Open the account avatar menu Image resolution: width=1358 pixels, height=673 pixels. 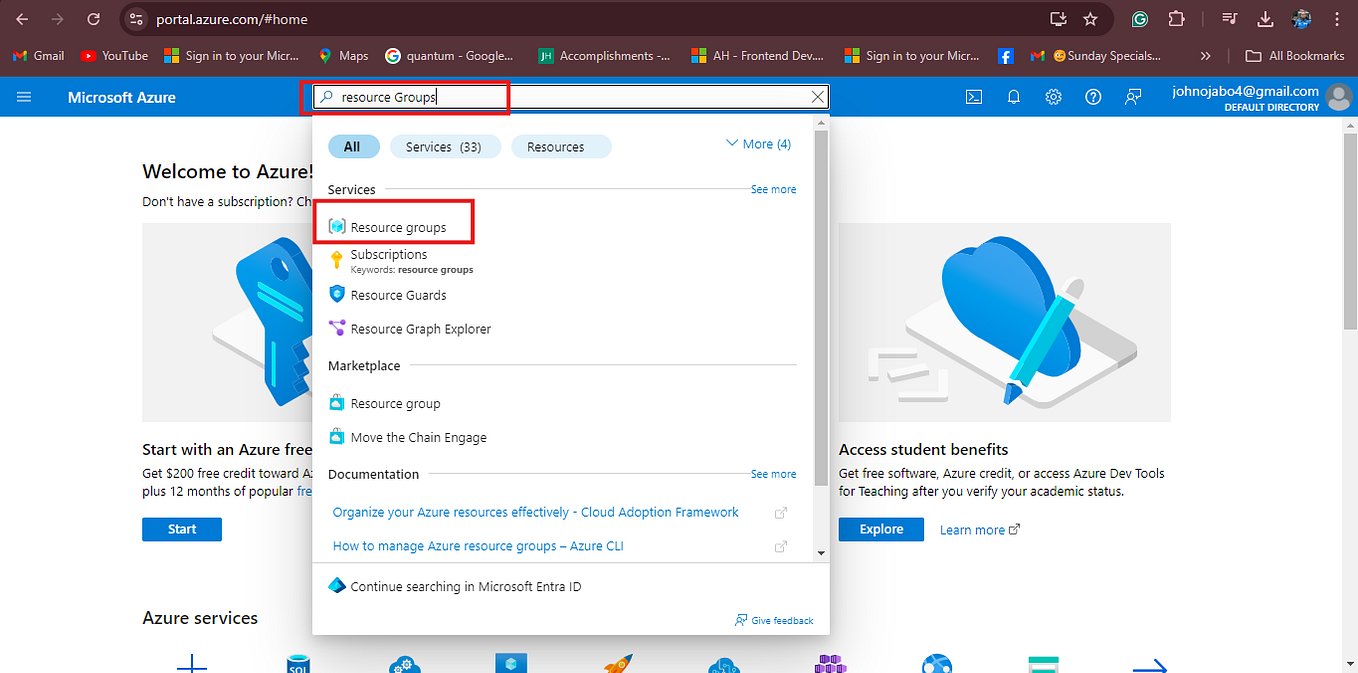pos(1339,97)
